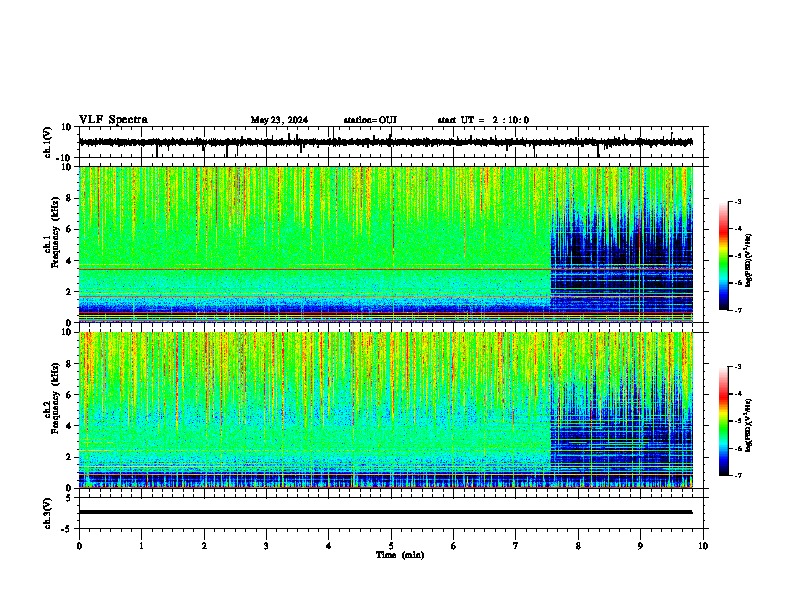The width and height of the screenshot is (792, 612).
Task: Click the "5" tick on ch.3(V) axis
Action: pos(70,498)
